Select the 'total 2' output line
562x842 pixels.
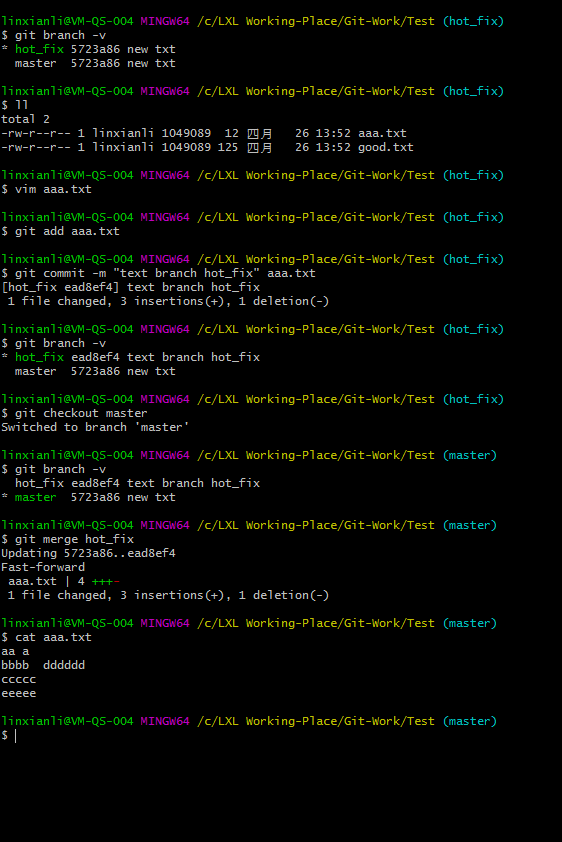pos(25,119)
